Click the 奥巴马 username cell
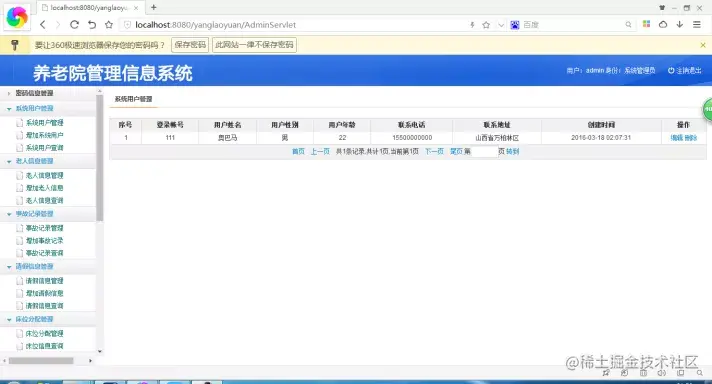This screenshot has width=712, height=384. pyautogui.click(x=227, y=138)
